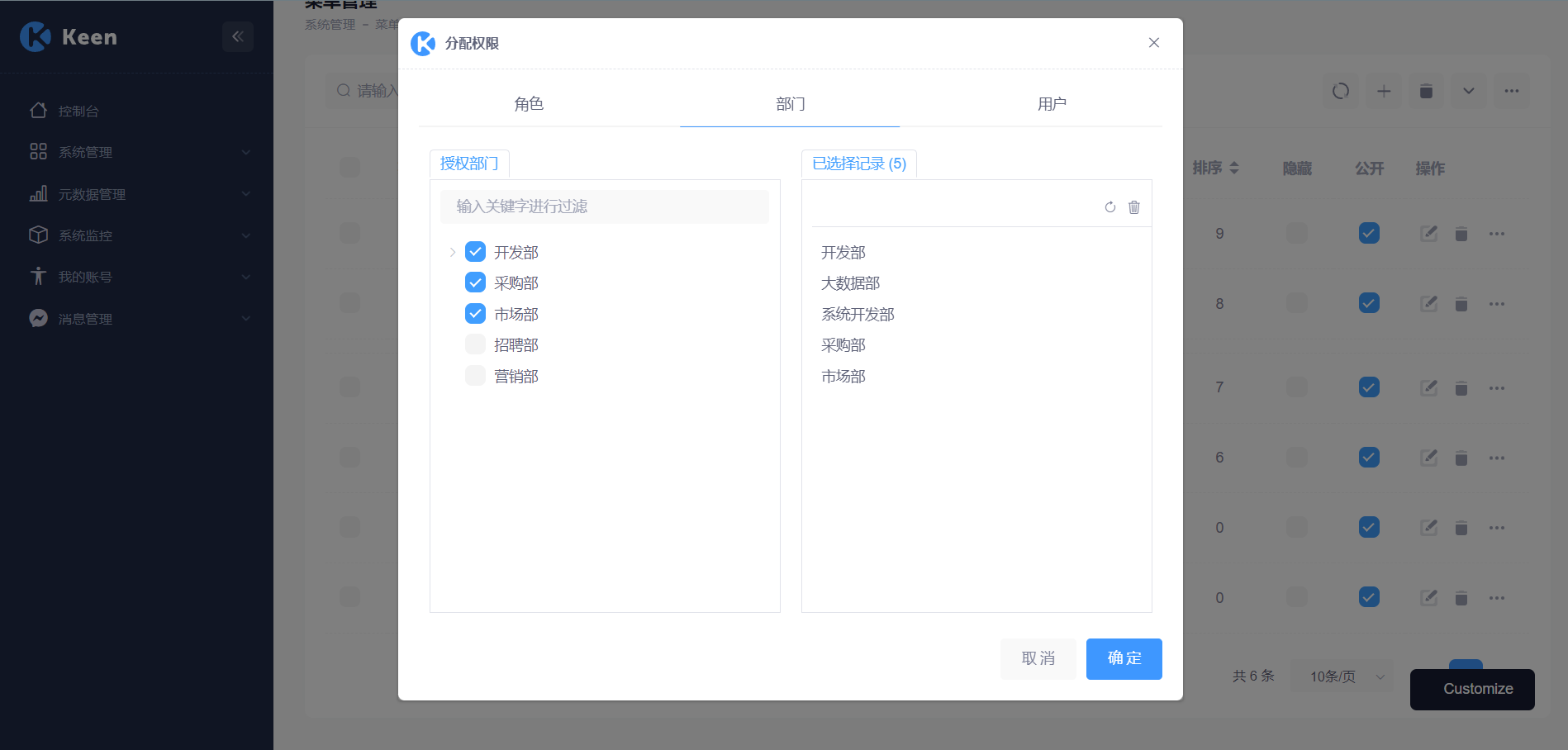Focus the 输入关键字进行过滤 filter field
This screenshot has width=1568, height=750.
[x=605, y=206]
